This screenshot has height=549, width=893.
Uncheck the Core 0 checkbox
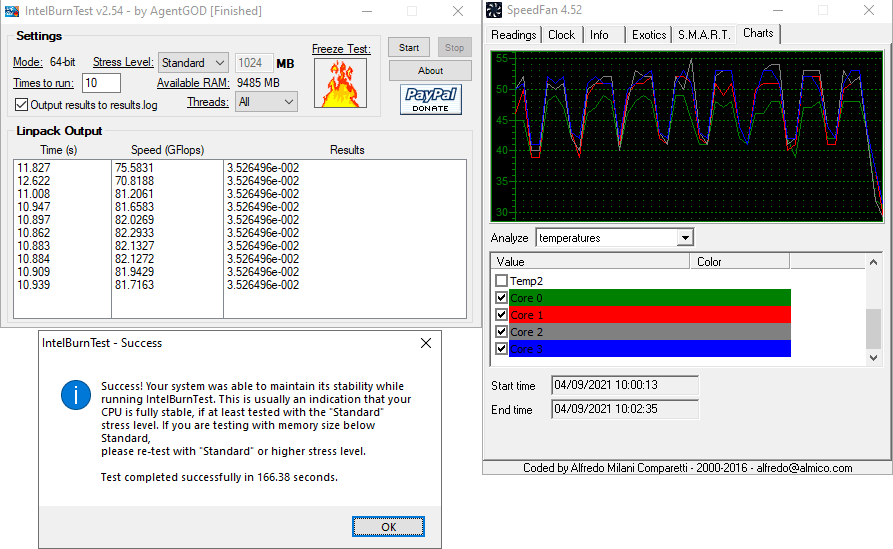point(501,297)
